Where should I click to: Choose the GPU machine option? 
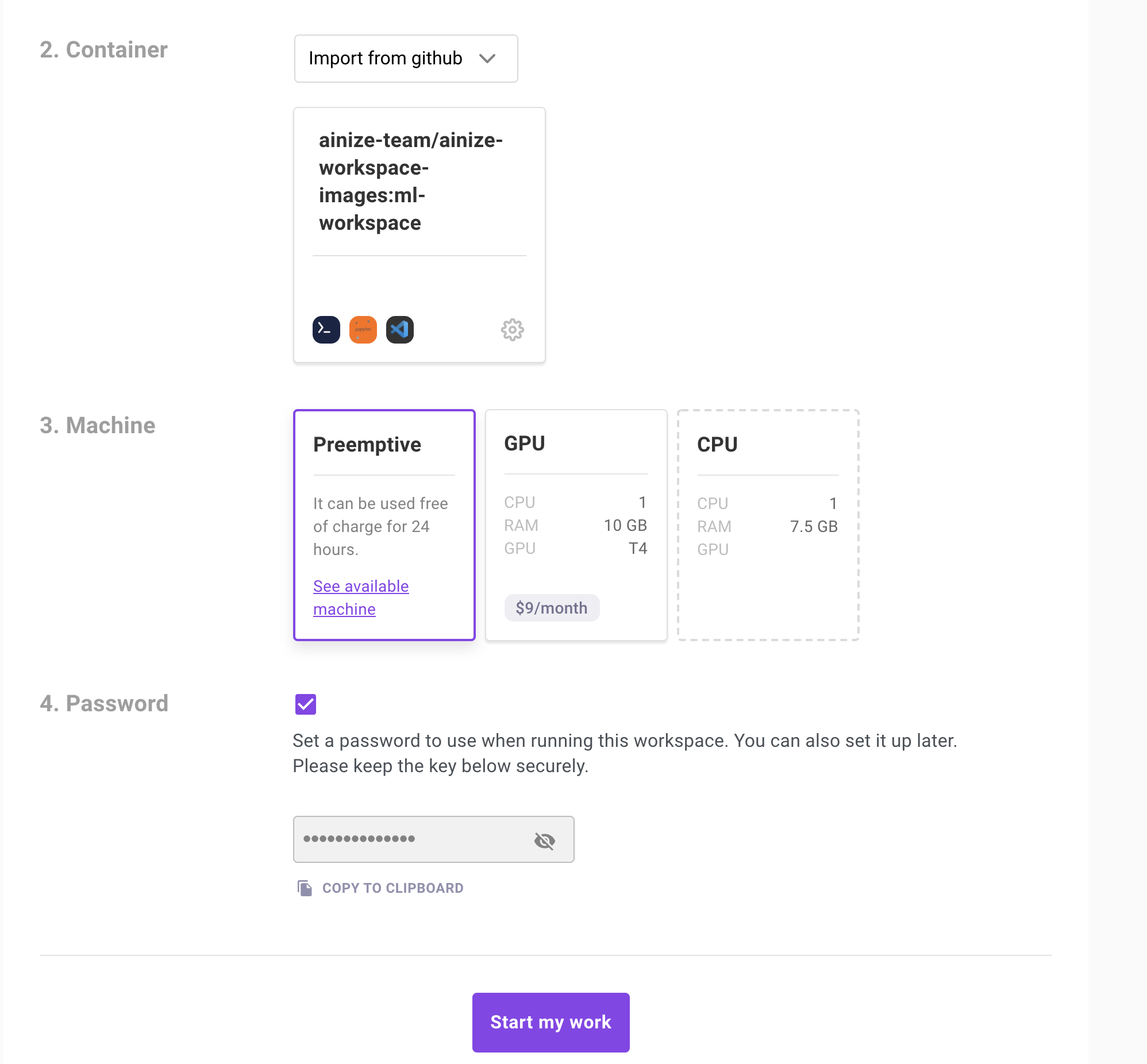[576, 524]
